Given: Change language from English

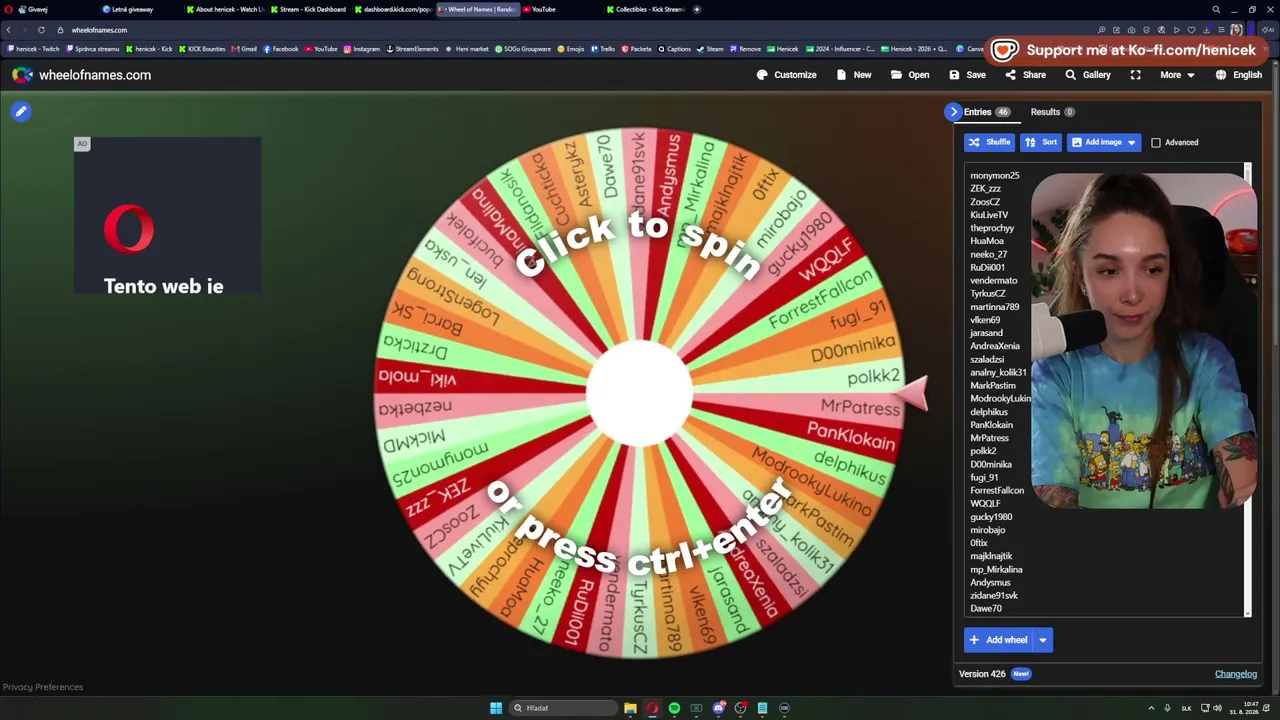Looking at the screenshot, I should point(1239,75).
